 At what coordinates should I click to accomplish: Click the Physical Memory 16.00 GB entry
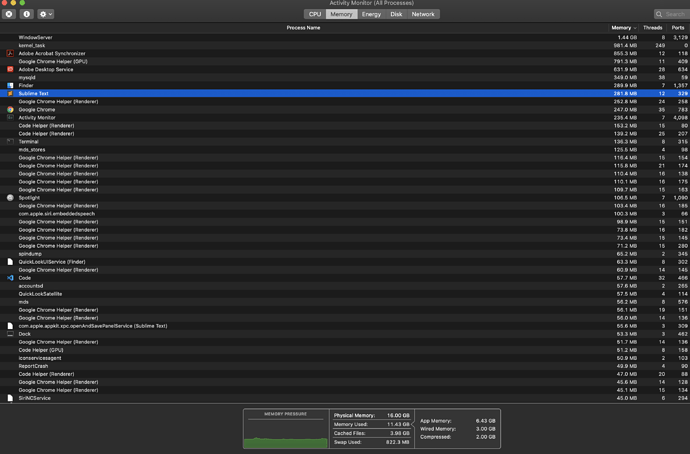(x=371, y=415)
